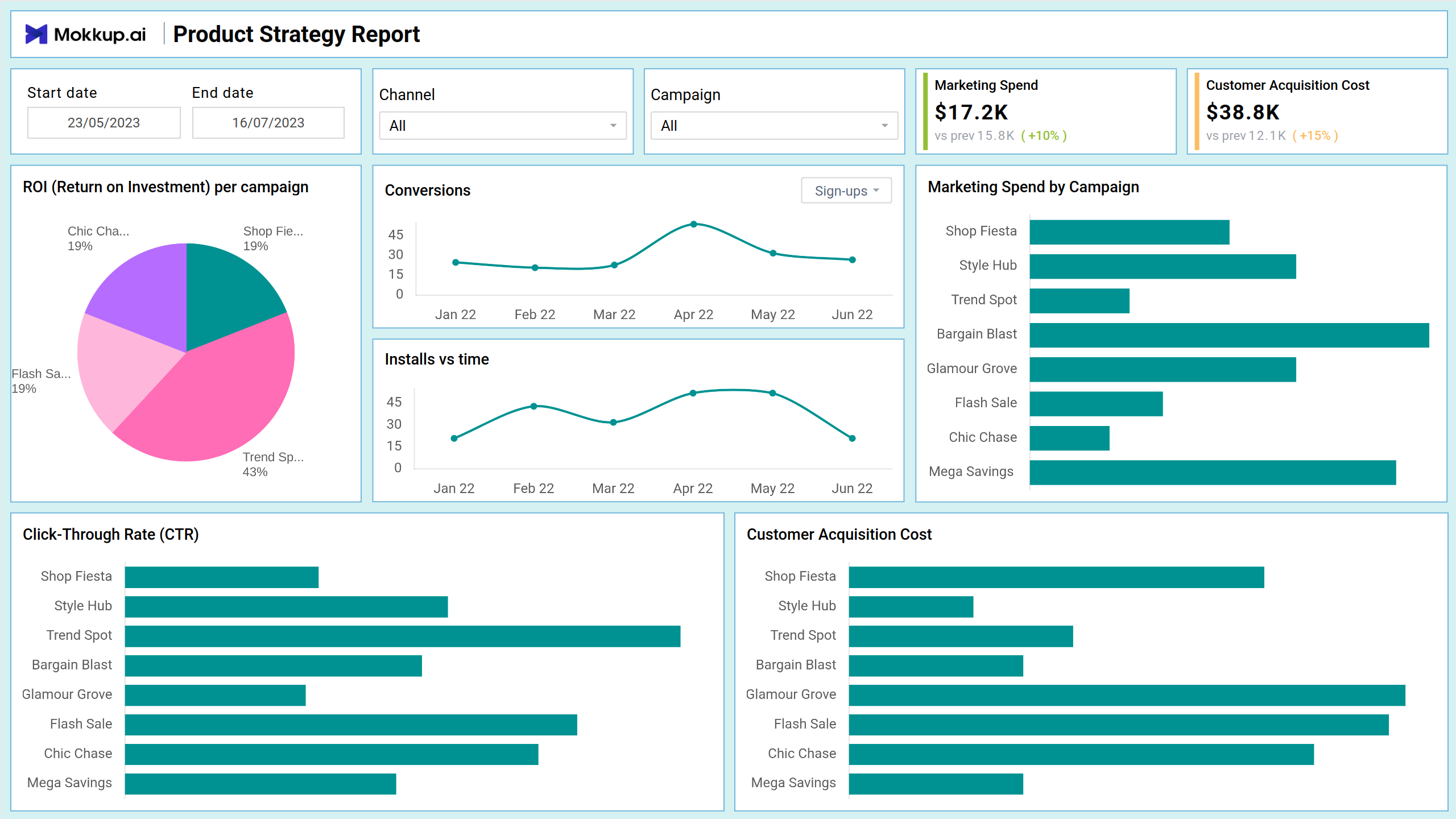Screen dimensions: 1456x819
Task: Click the 'Shop Fie... 19%' pie label
Action: point(273,238)
